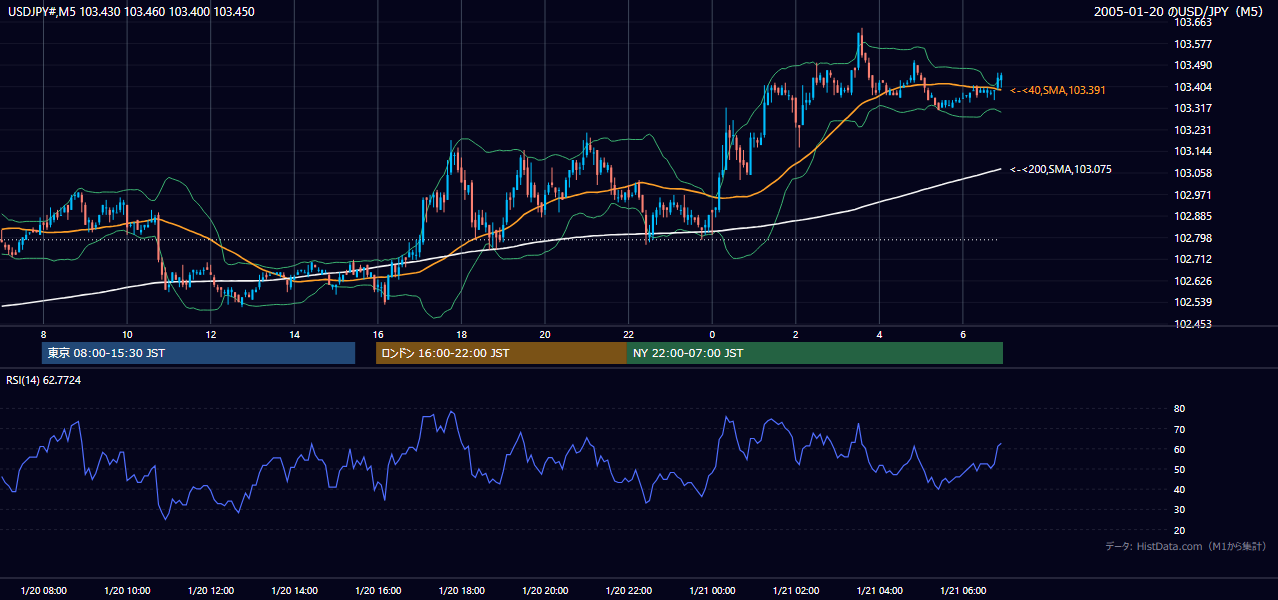Click the RSI(14) 62.7724 indicator label
Screen dimensions: 1278x600
44,380
